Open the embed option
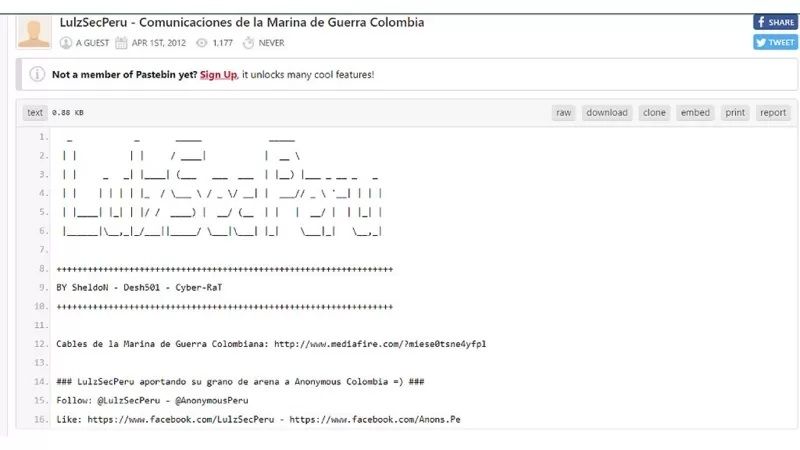The height and width of the screenshot is (450, 800). (695, 113)
